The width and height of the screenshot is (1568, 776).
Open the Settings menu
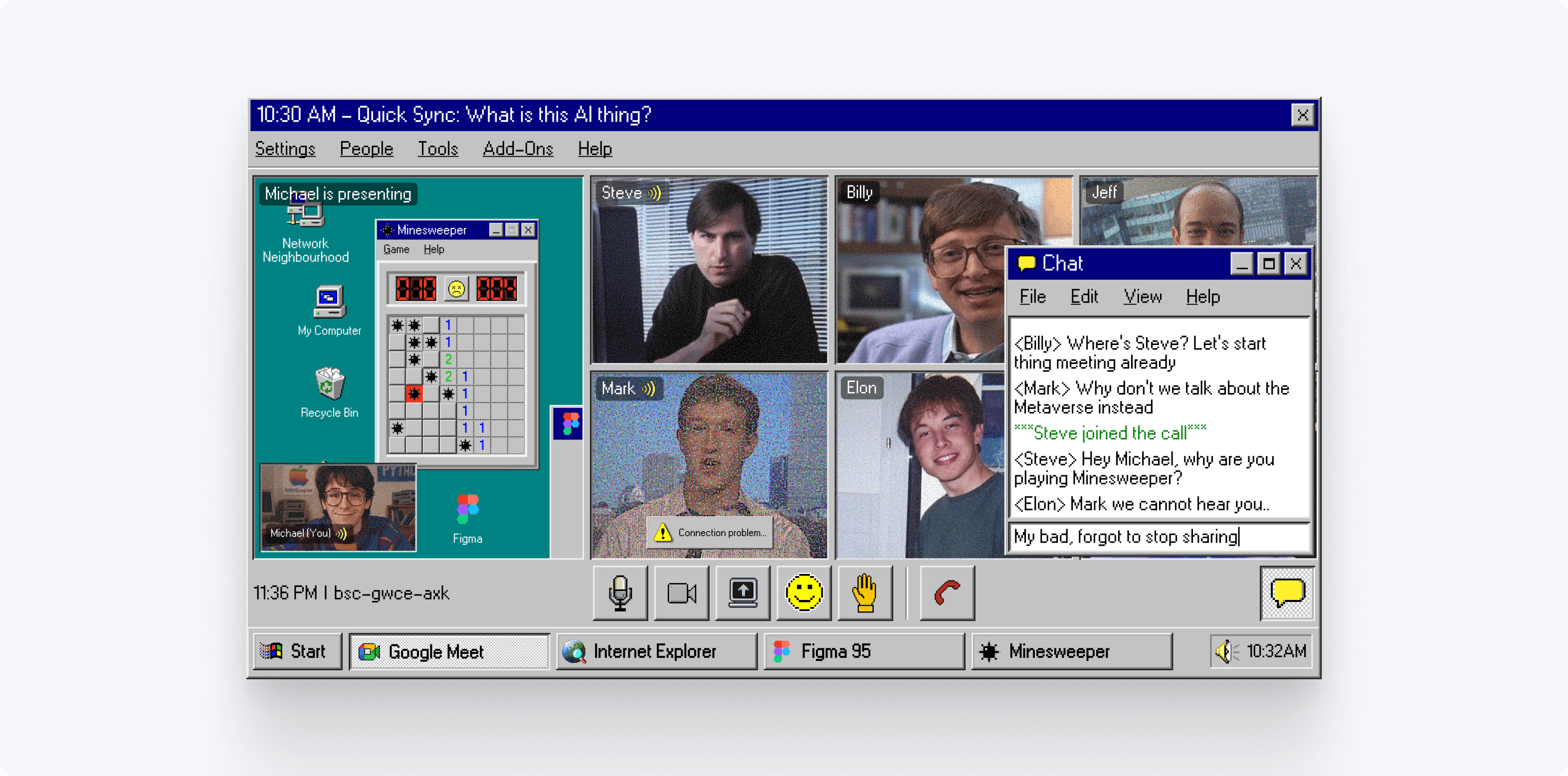tap(285, 149)
